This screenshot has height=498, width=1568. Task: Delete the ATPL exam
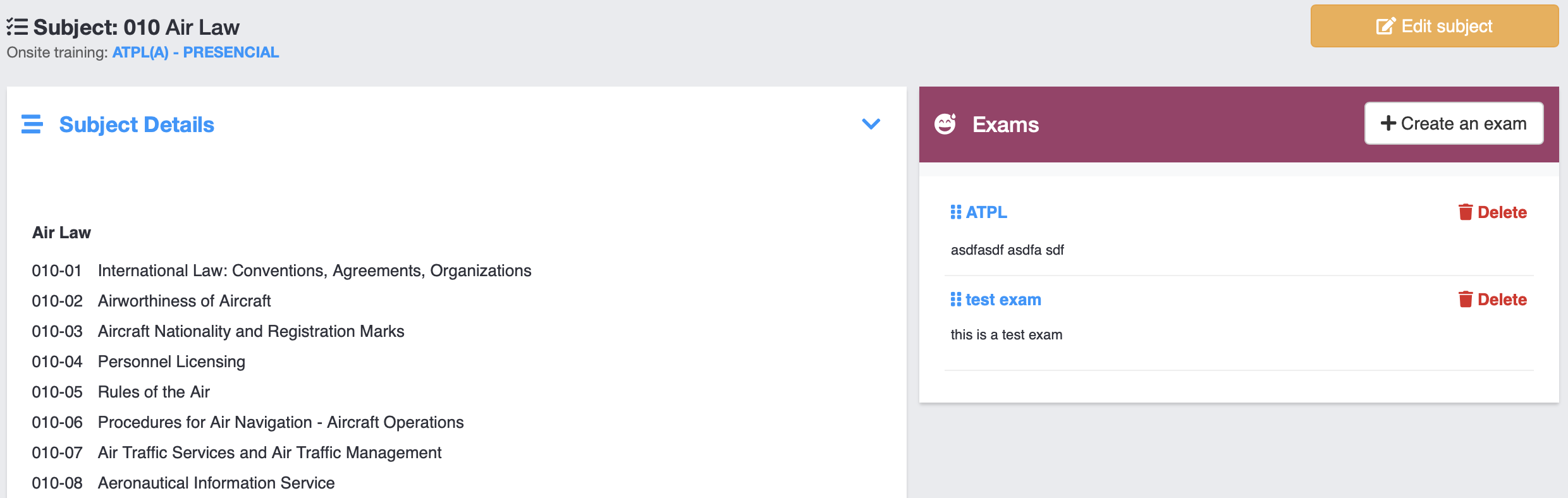pyautogui.click(x=1502, y=212)
